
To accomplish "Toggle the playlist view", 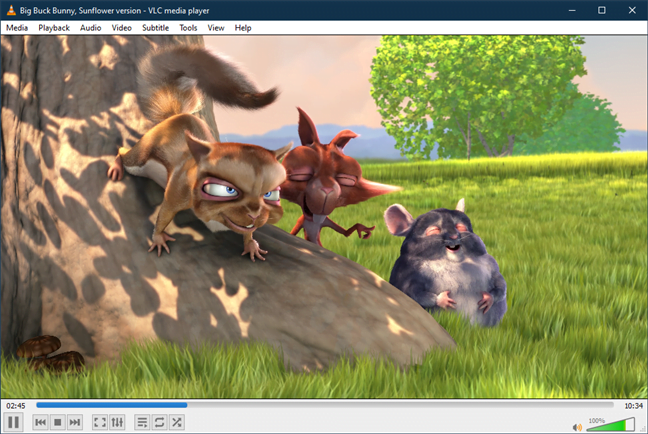I will (142, 422).
